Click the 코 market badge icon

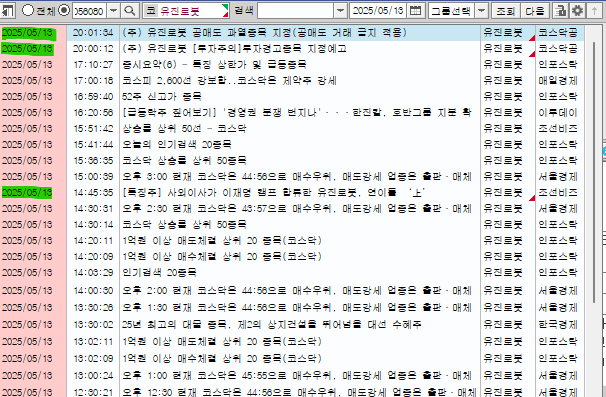coord(151,11)
